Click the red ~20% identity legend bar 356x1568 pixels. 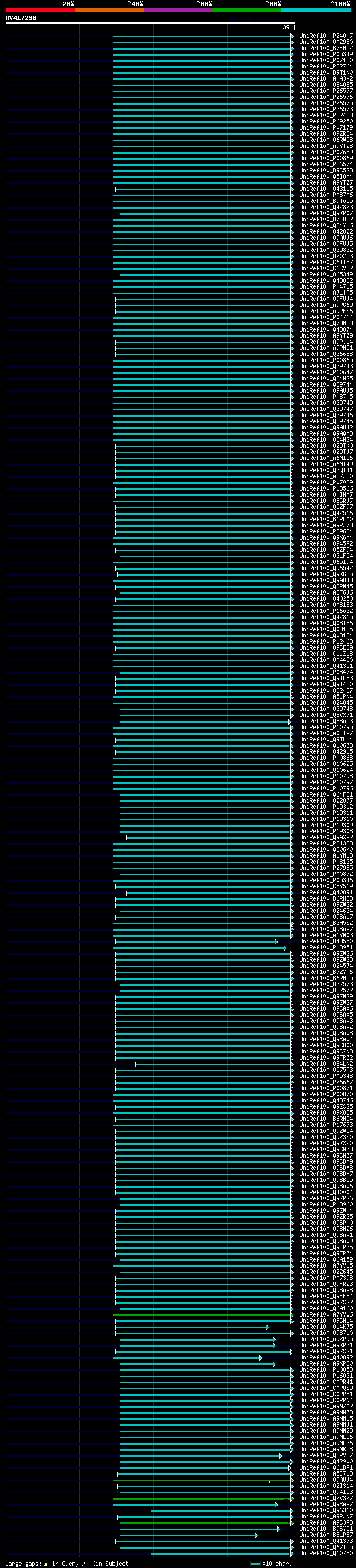(39, 10)
